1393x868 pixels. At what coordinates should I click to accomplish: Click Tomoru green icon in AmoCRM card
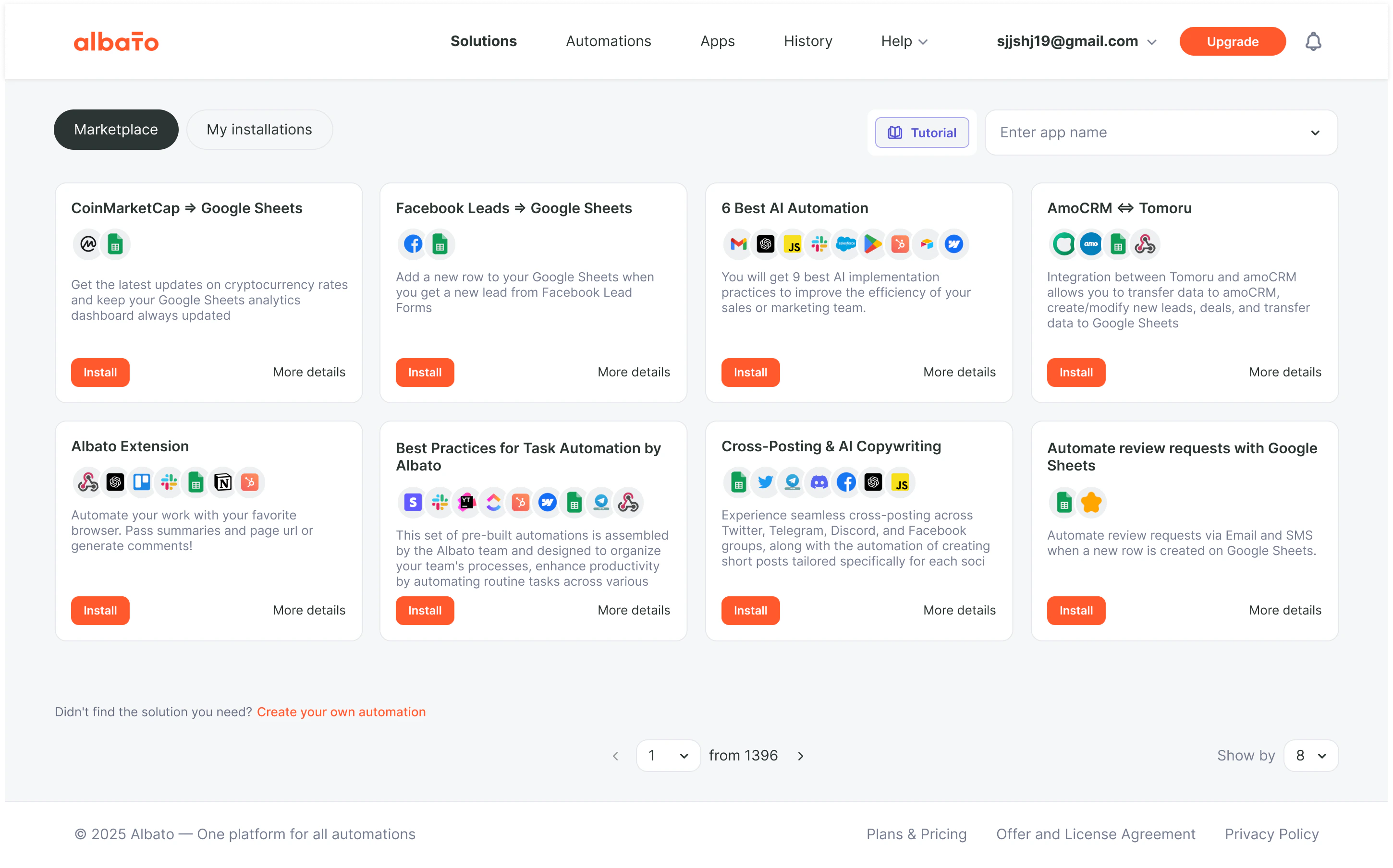click(1064, 244)
